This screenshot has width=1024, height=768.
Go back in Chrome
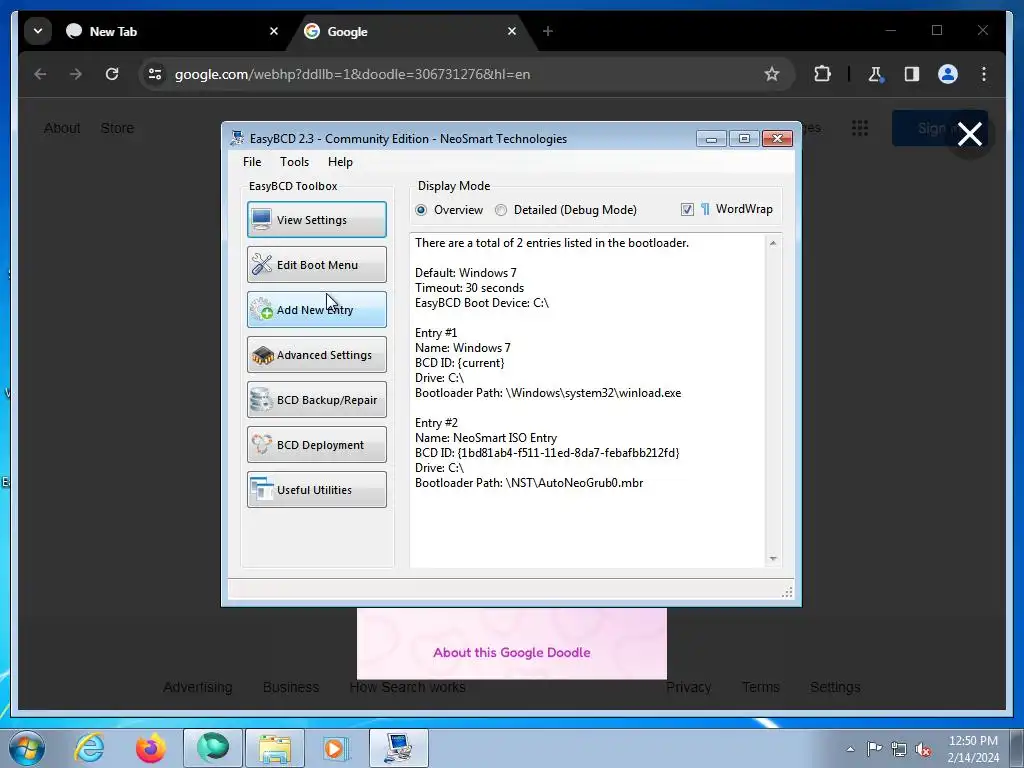(x=40, y=74)
